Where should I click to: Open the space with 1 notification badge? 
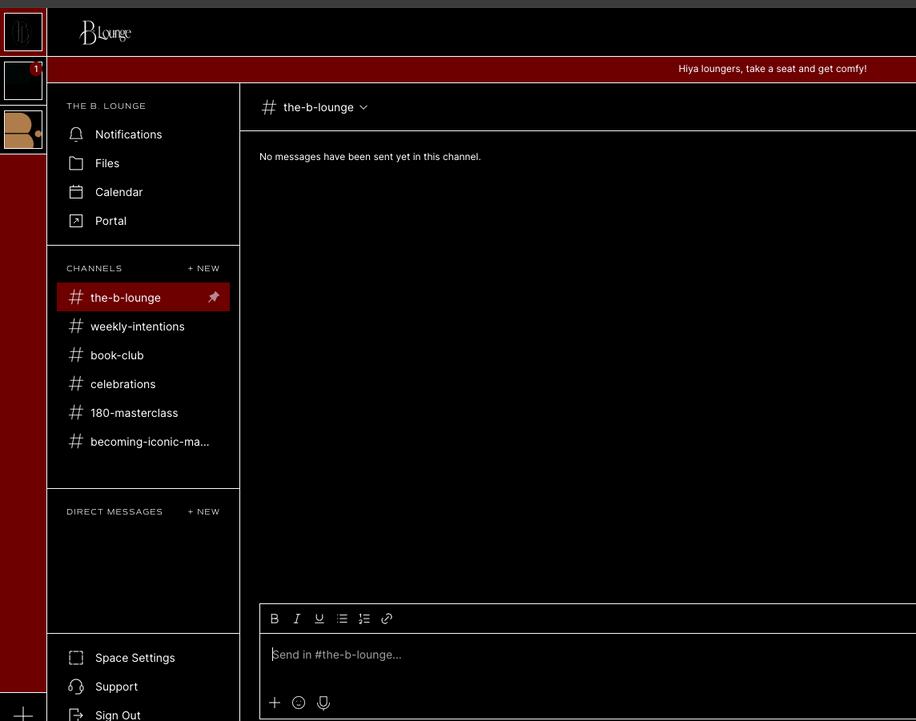click(x=23, y=81)
